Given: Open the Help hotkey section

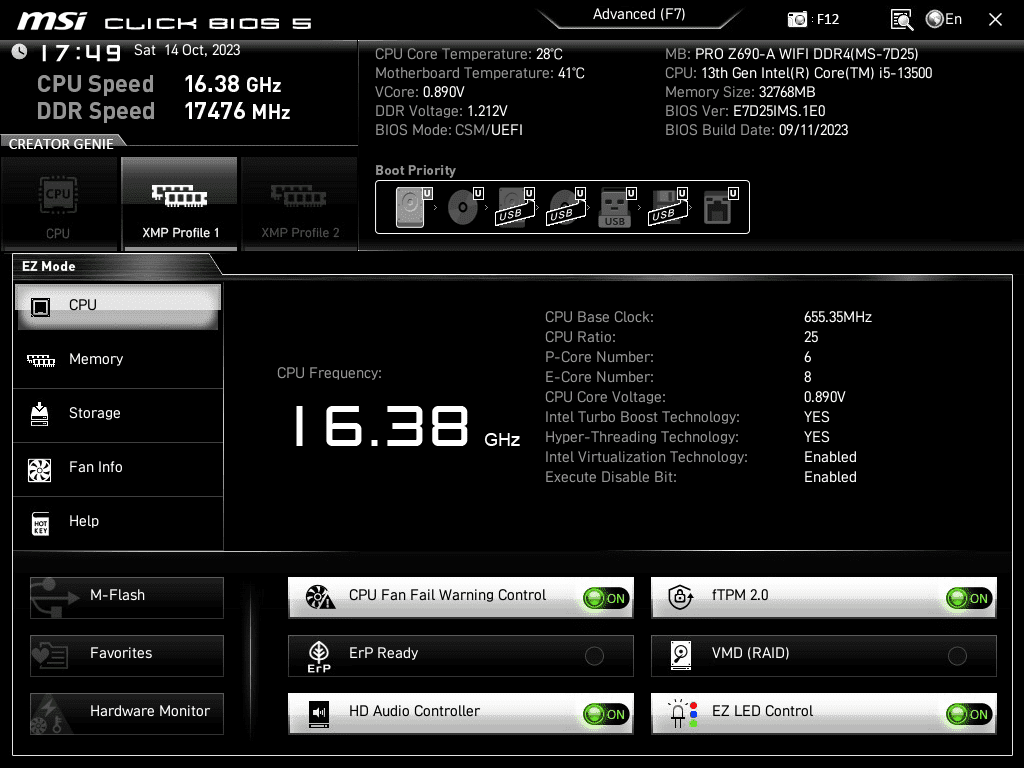Looking at the screenshot, I should point(118,522).
